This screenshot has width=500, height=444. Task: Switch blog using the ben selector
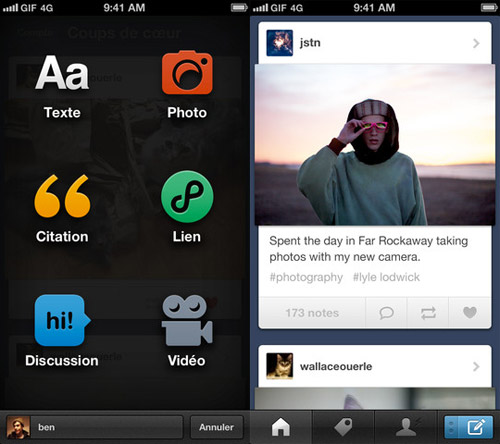(x=95, y=427)
